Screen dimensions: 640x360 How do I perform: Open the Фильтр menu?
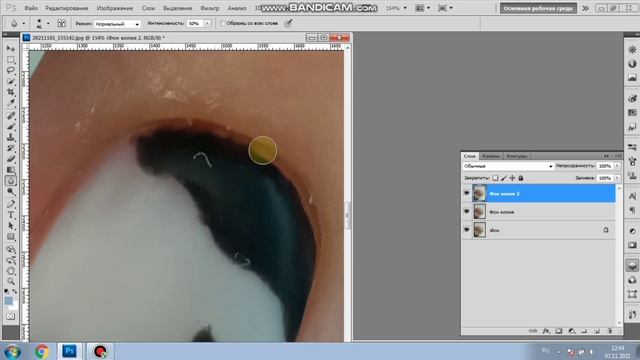point(209,8)
